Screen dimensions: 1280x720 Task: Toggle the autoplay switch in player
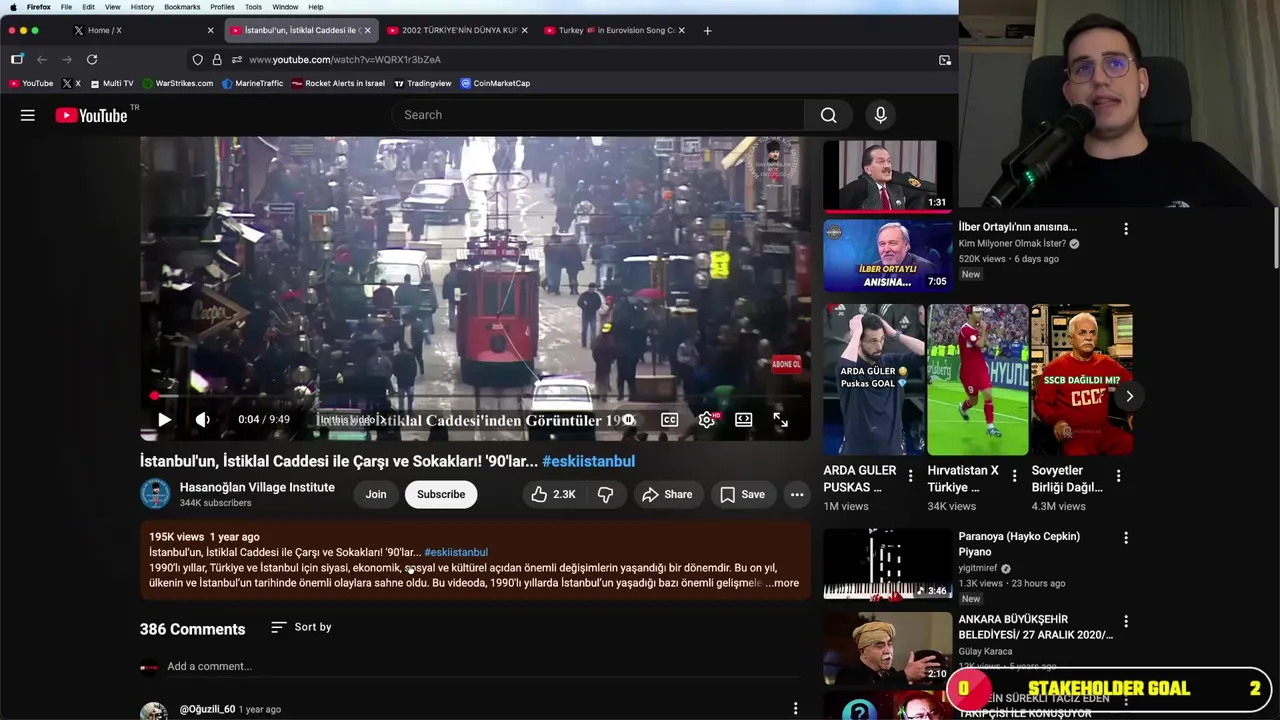click(627, 420)
